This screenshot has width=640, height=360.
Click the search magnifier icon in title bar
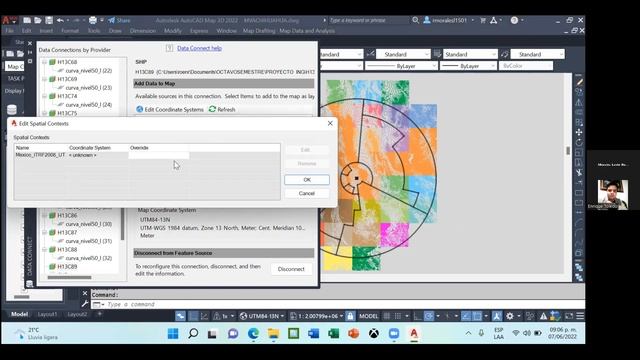(416, 20)
